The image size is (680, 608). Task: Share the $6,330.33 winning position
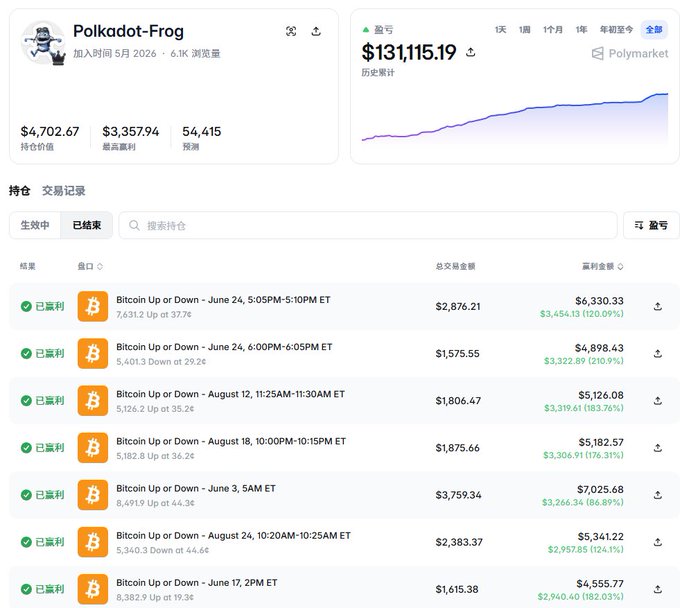click(657, 306)
